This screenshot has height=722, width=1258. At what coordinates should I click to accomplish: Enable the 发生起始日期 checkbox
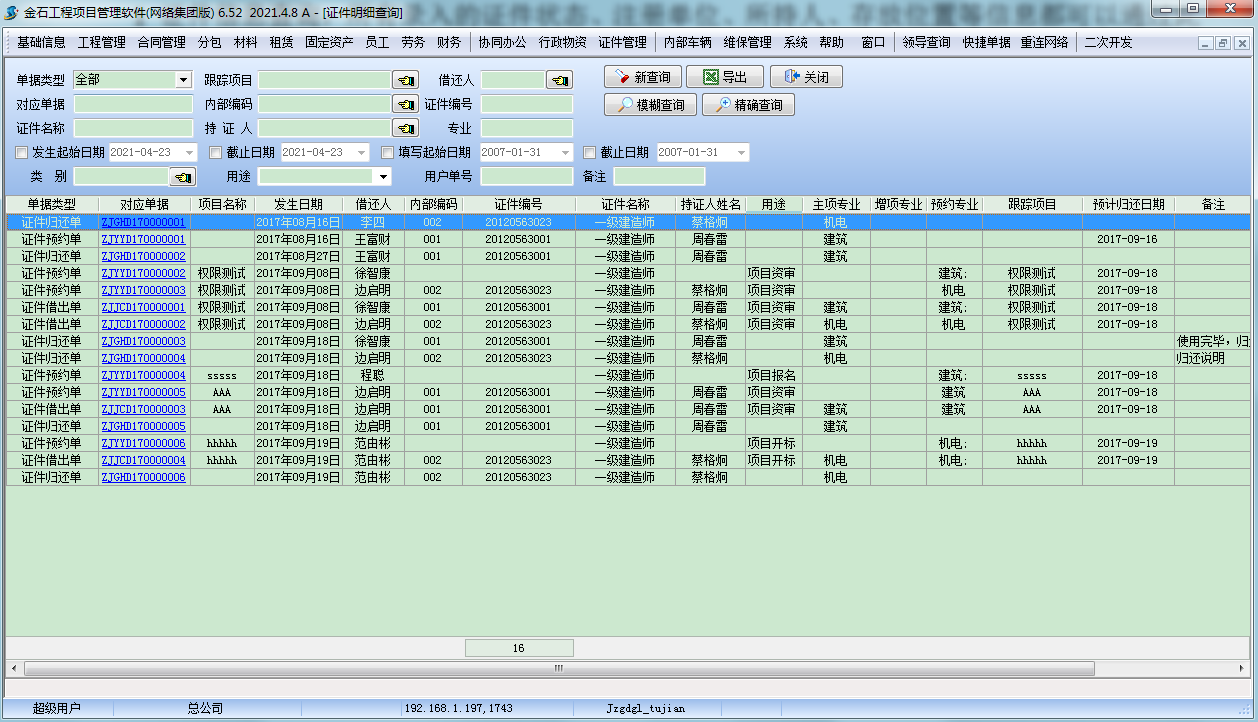click(22, 153)
